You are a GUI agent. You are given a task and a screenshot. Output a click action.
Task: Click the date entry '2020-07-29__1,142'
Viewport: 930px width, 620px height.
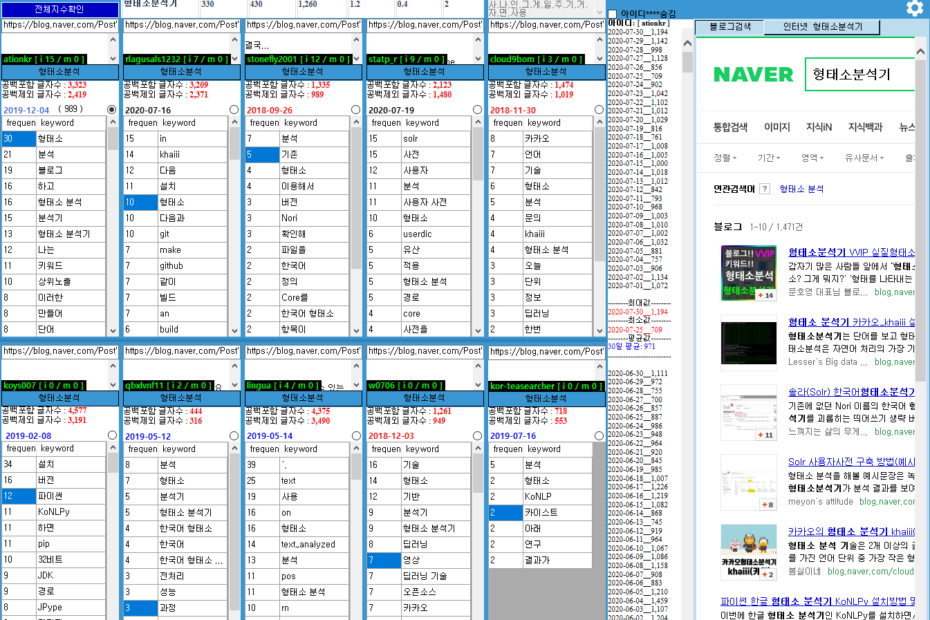click(638, 41)
